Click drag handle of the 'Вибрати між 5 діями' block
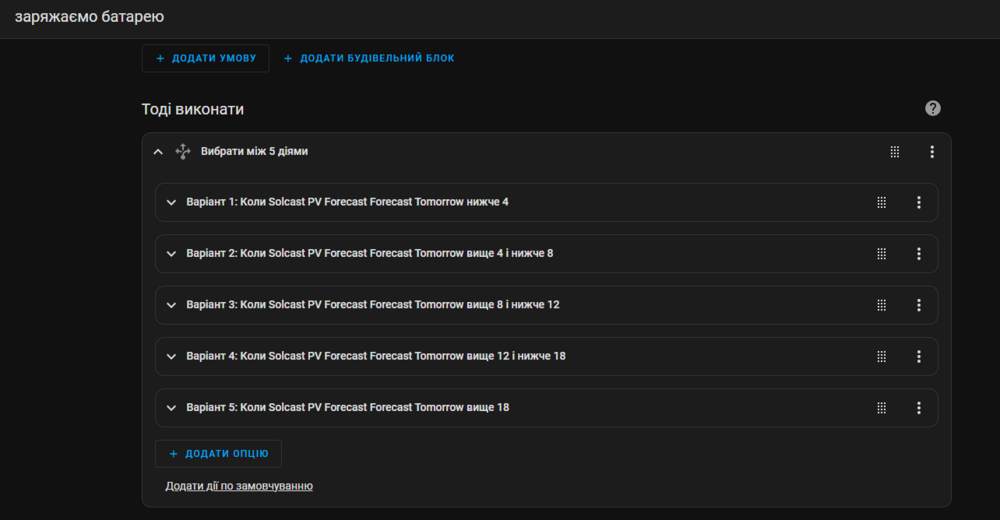The height and width of the screenshot is (520, 1000). (895, 152)
